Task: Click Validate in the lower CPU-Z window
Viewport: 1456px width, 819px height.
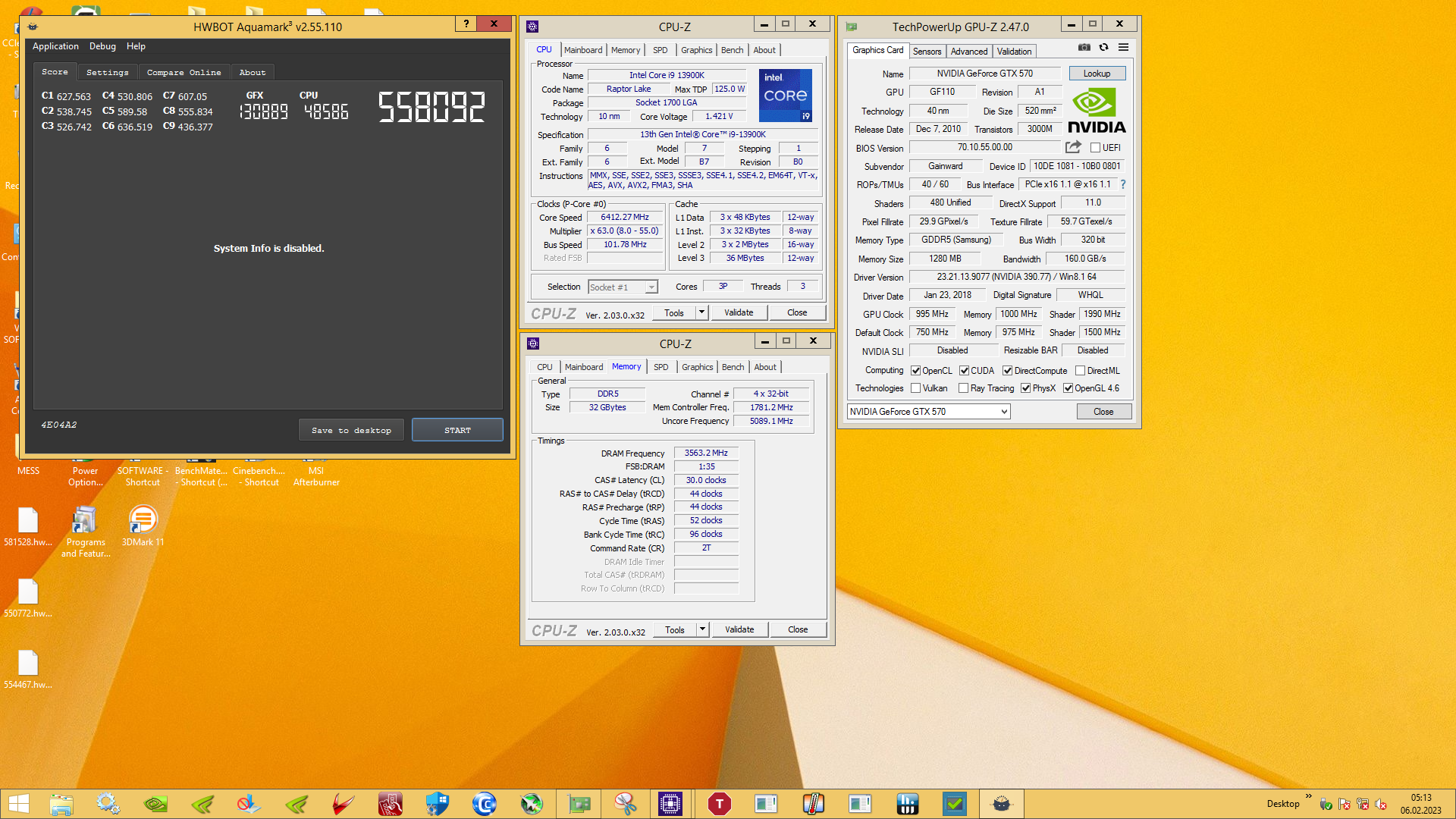Action: pos(739,629)
